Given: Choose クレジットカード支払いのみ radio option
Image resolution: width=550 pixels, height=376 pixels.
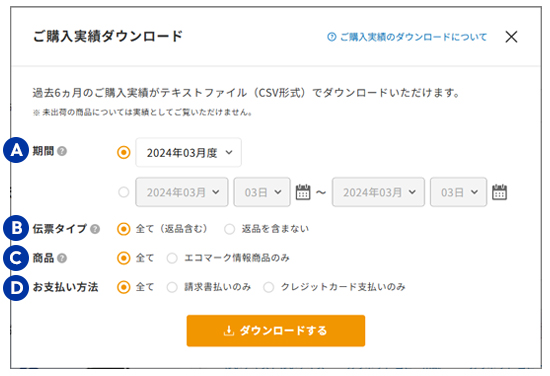Looking at the screenshot, I should click(268, 287).
